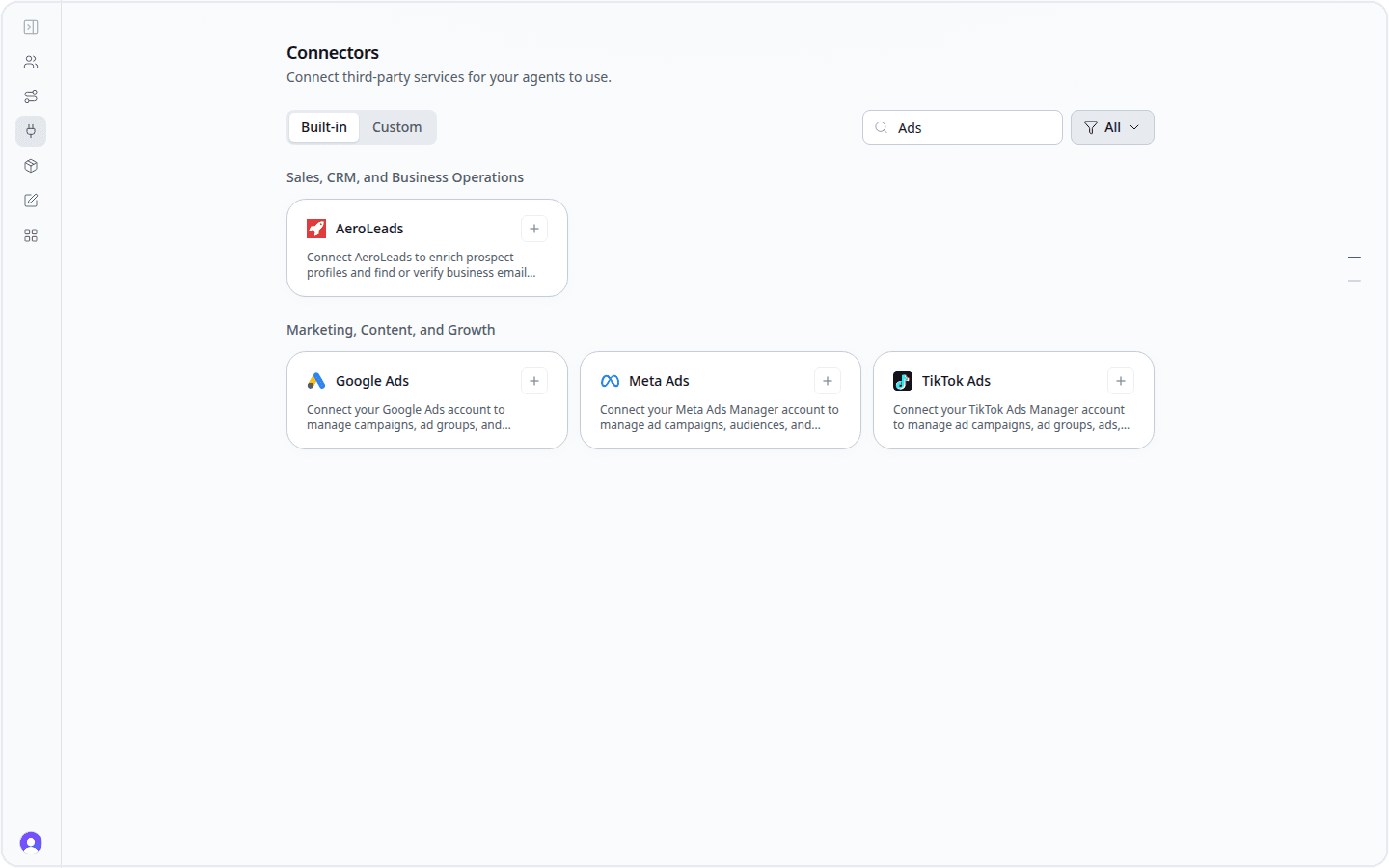
Task: Open the apps grid sidebar icon
Action: pyautogui.click(x=31, y=235)
